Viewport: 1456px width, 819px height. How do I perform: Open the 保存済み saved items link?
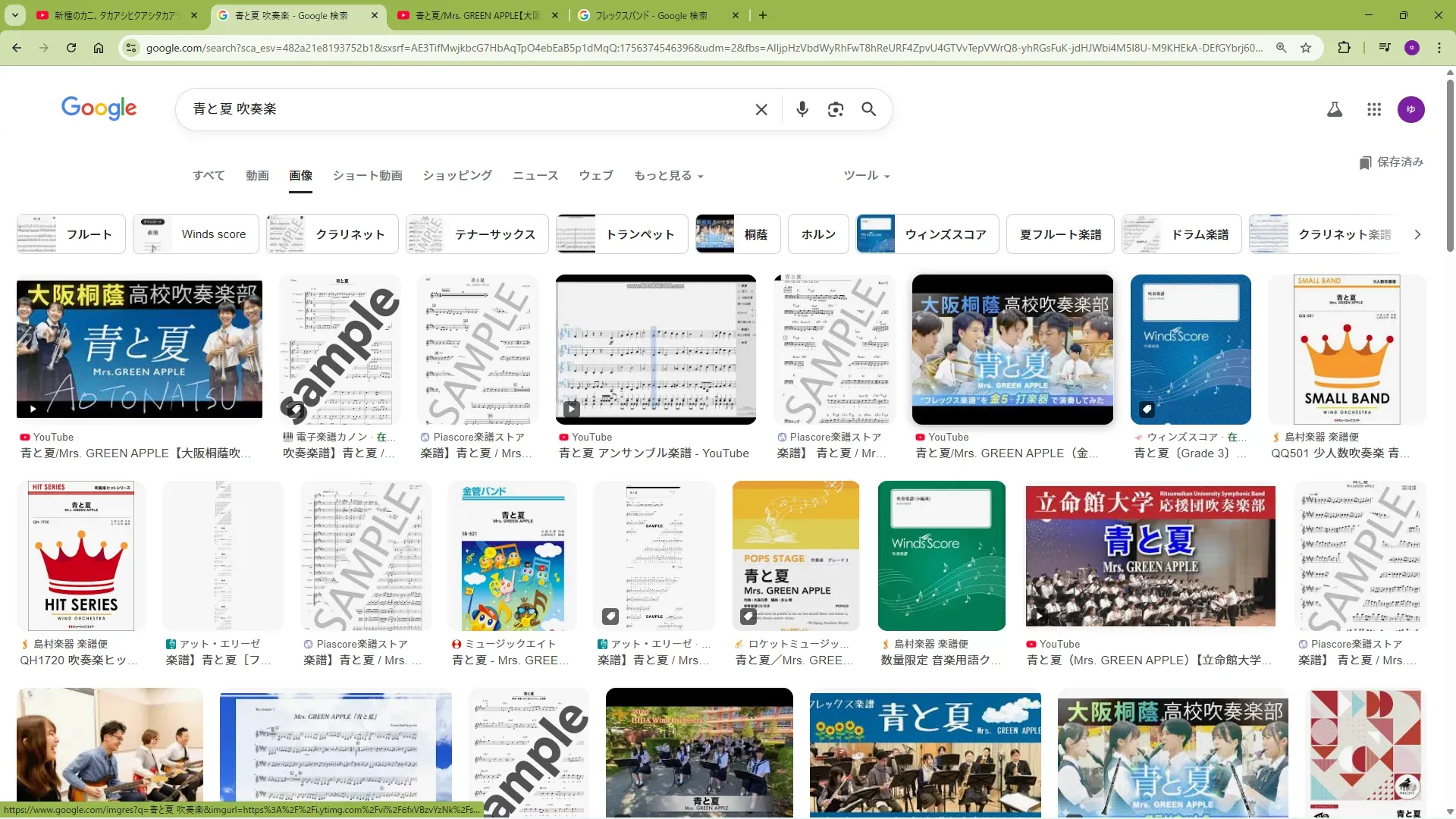pos(1392,162)
